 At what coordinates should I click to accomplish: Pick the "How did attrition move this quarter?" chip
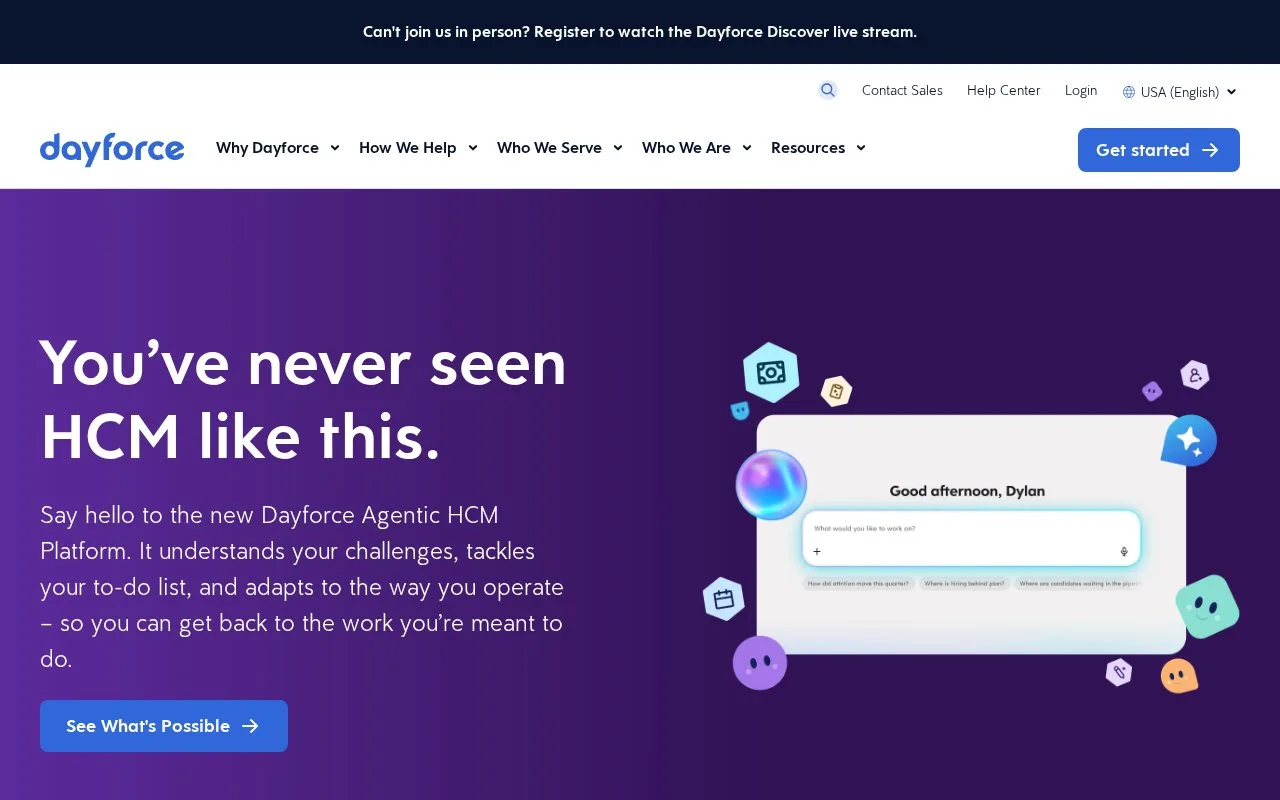click(858, 583)
